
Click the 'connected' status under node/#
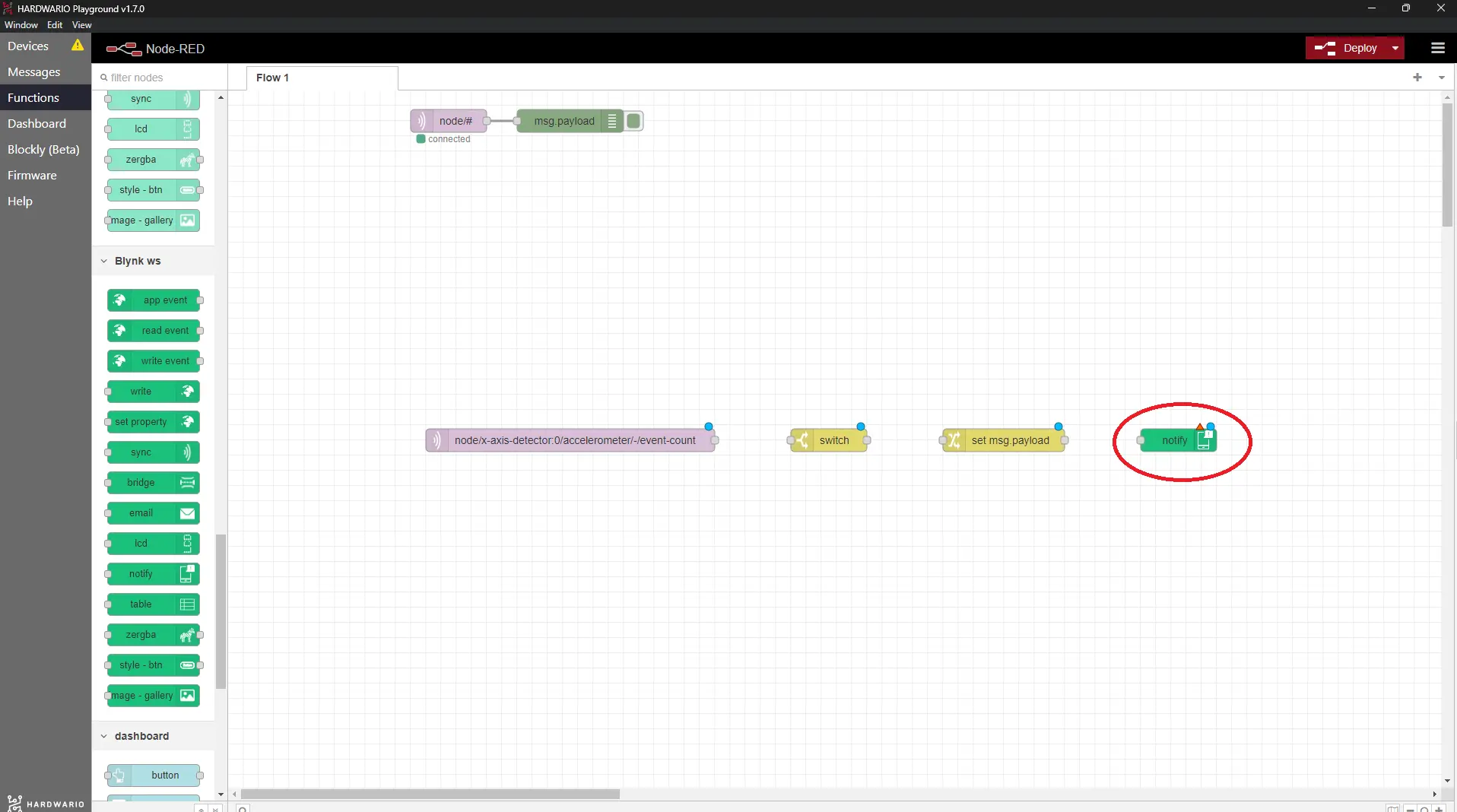(x=443, y=139)
